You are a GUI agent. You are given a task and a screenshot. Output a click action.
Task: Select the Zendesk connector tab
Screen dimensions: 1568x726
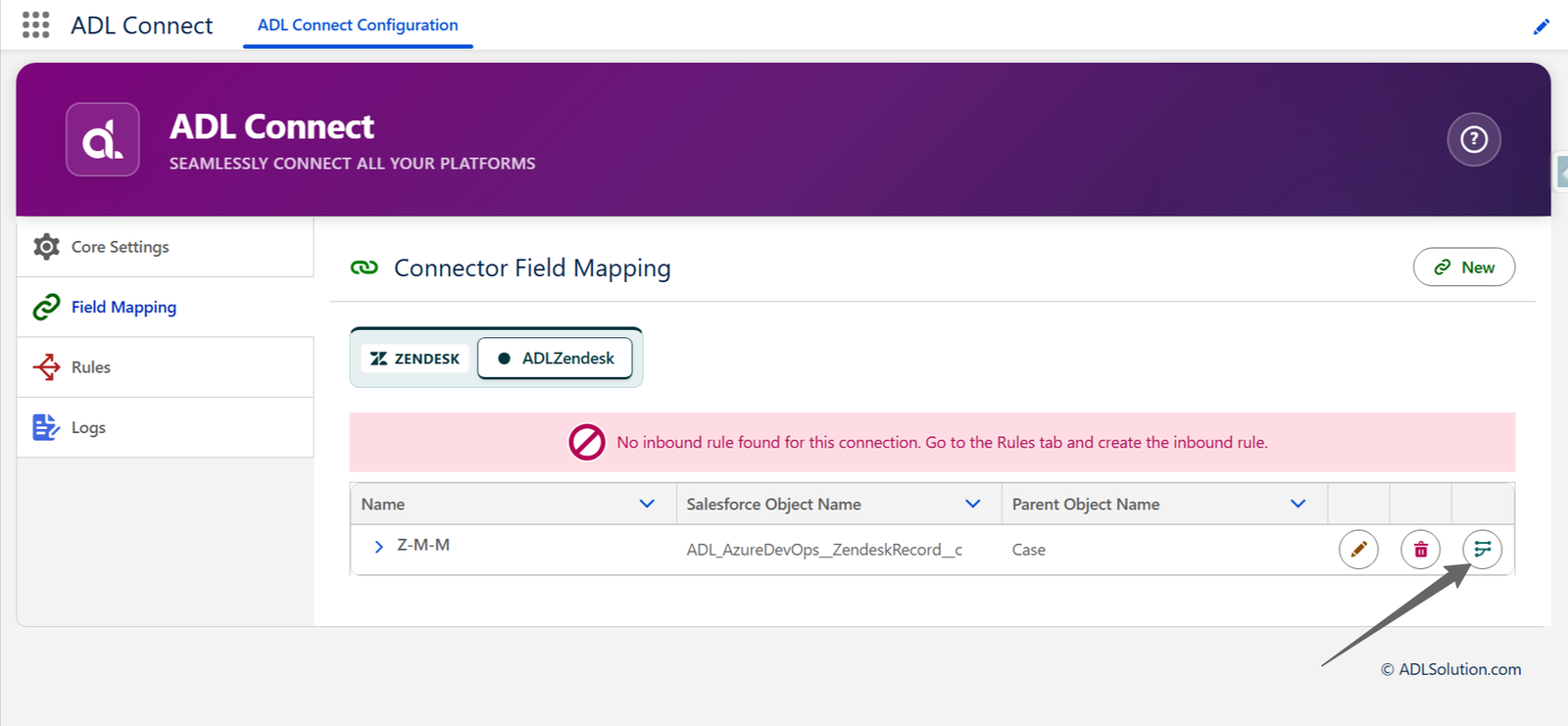[x=416, y=359]
